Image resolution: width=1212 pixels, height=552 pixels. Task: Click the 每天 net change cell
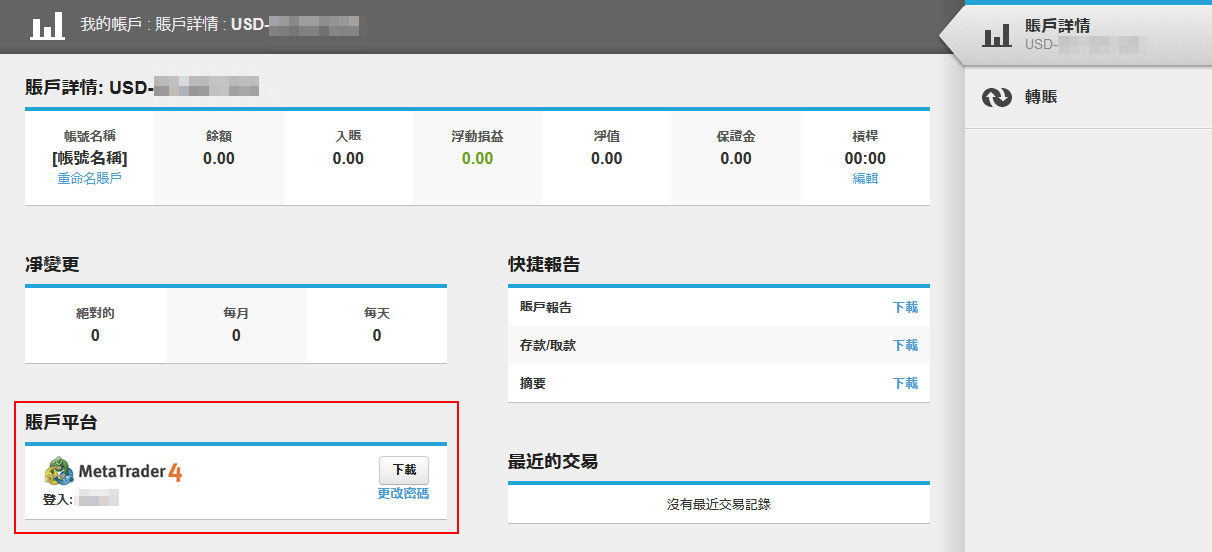pos(377,325)
